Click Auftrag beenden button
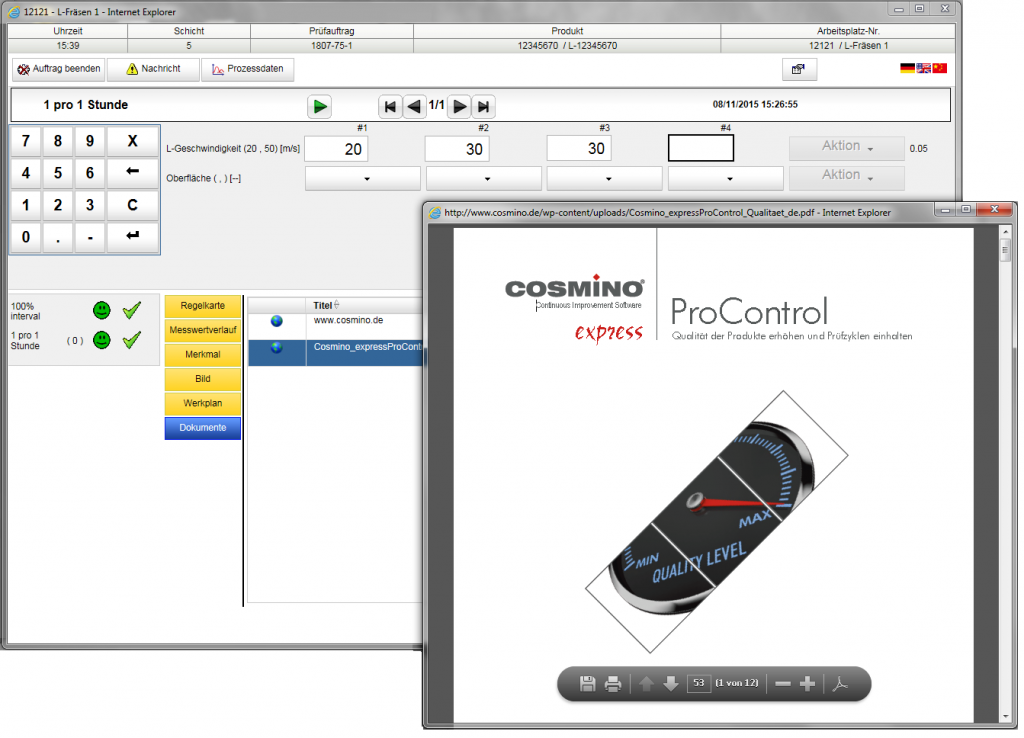 (x=58, y=69)
